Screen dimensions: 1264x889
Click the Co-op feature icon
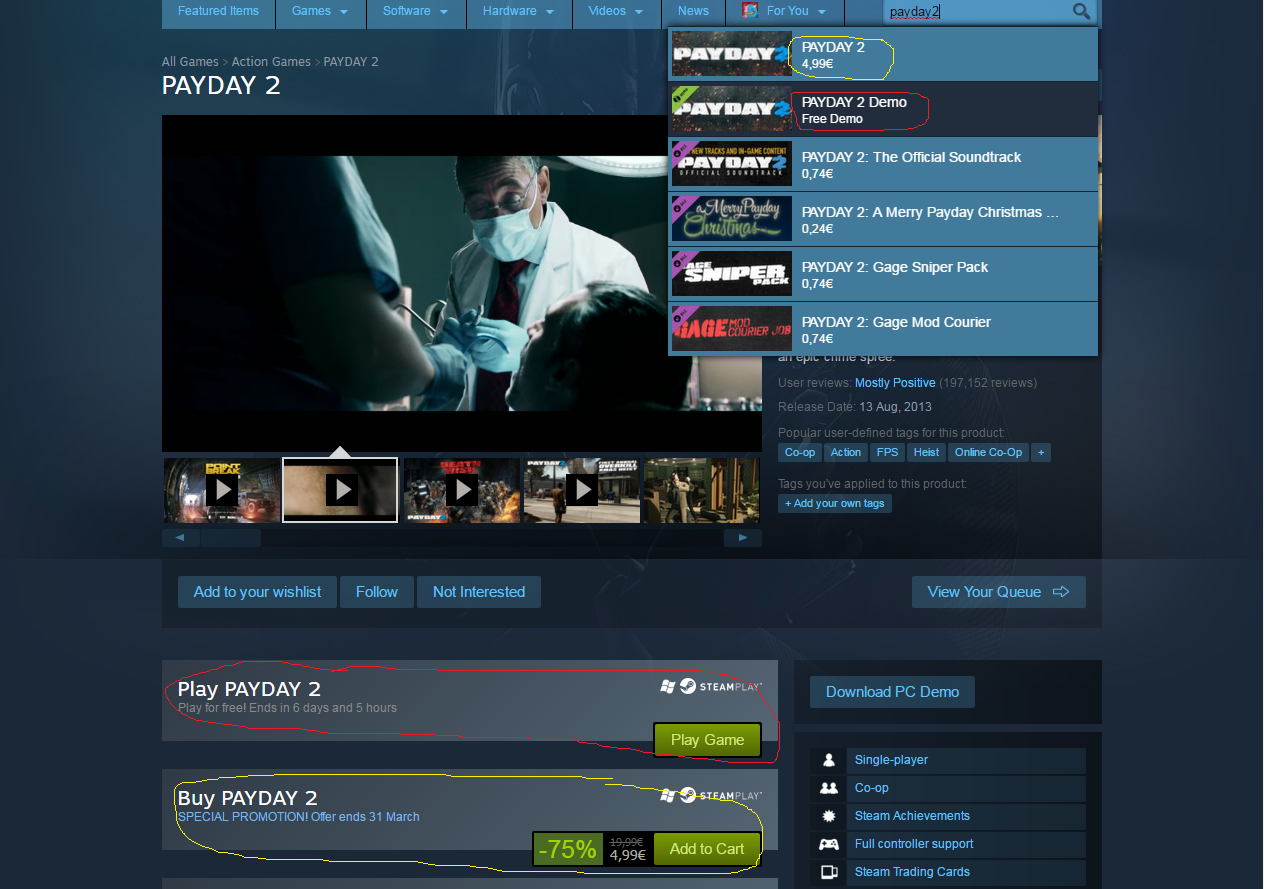click(828, 788)
